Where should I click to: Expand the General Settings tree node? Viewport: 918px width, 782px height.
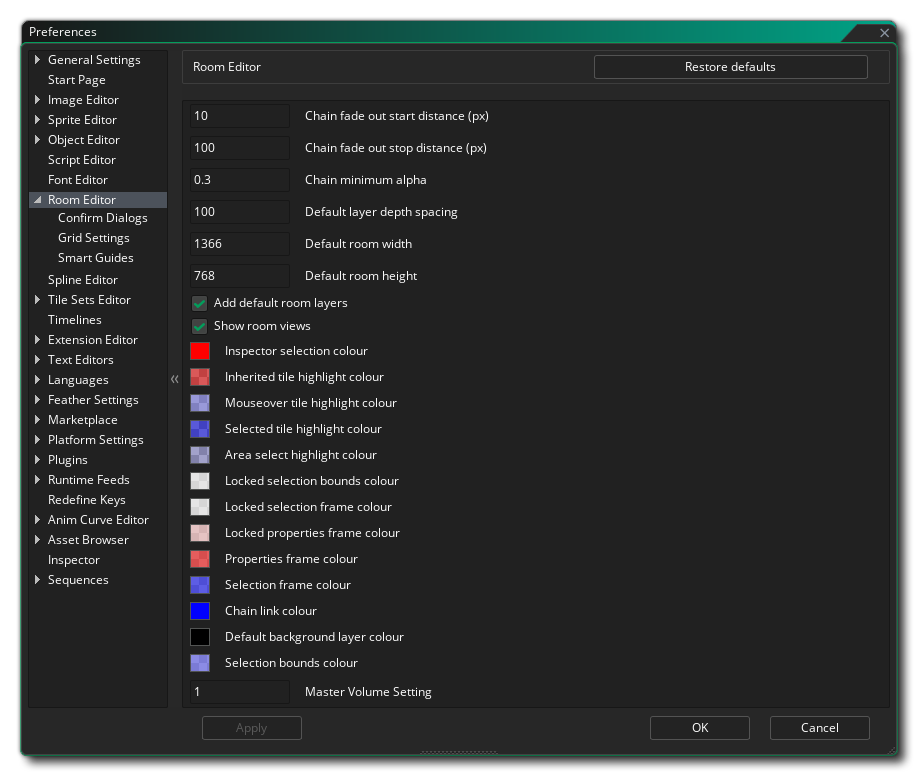pyautogui.click(x=37, y=60)
